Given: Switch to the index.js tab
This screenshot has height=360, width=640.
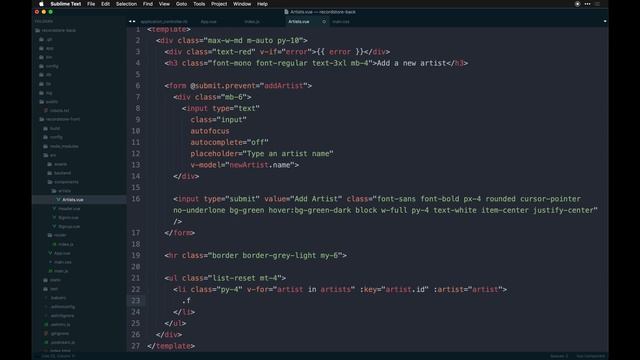Looking at the screenshot, I should (x=252, y=22).
